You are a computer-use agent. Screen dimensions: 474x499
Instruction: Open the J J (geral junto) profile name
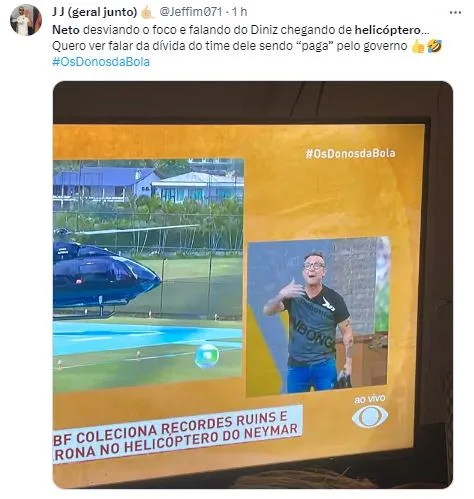pyautogui.click(x=94, y=12)
